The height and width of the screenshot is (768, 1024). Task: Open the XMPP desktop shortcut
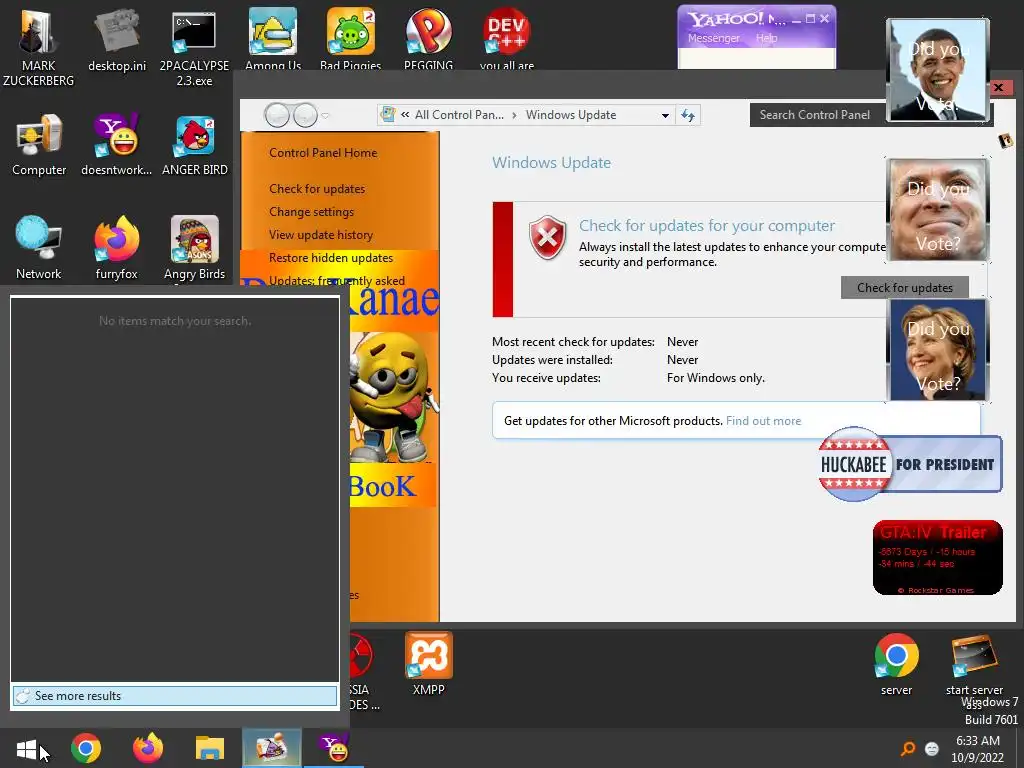[428, 664]
